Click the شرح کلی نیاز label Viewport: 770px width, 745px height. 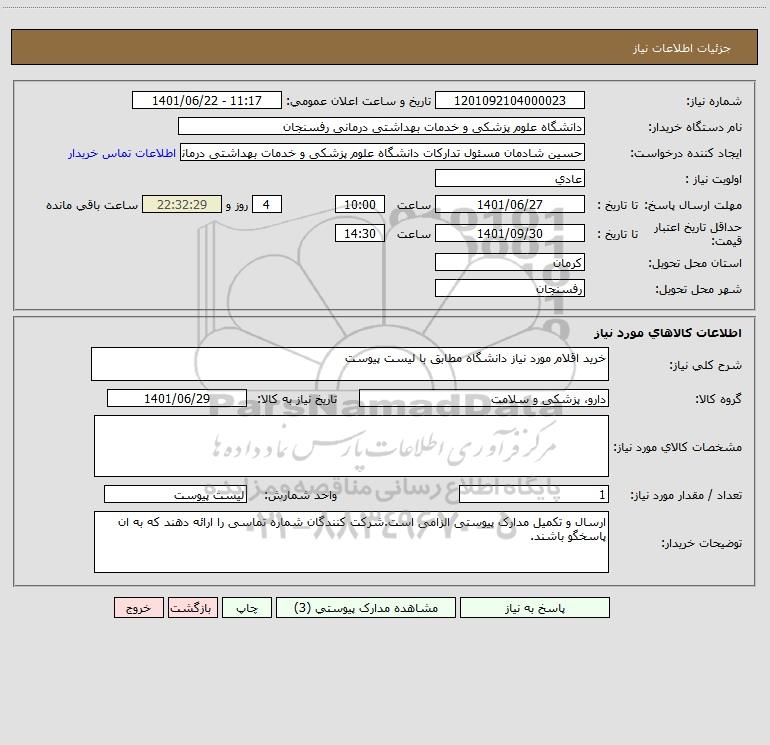pyautogui.click(x=706, y=365)
